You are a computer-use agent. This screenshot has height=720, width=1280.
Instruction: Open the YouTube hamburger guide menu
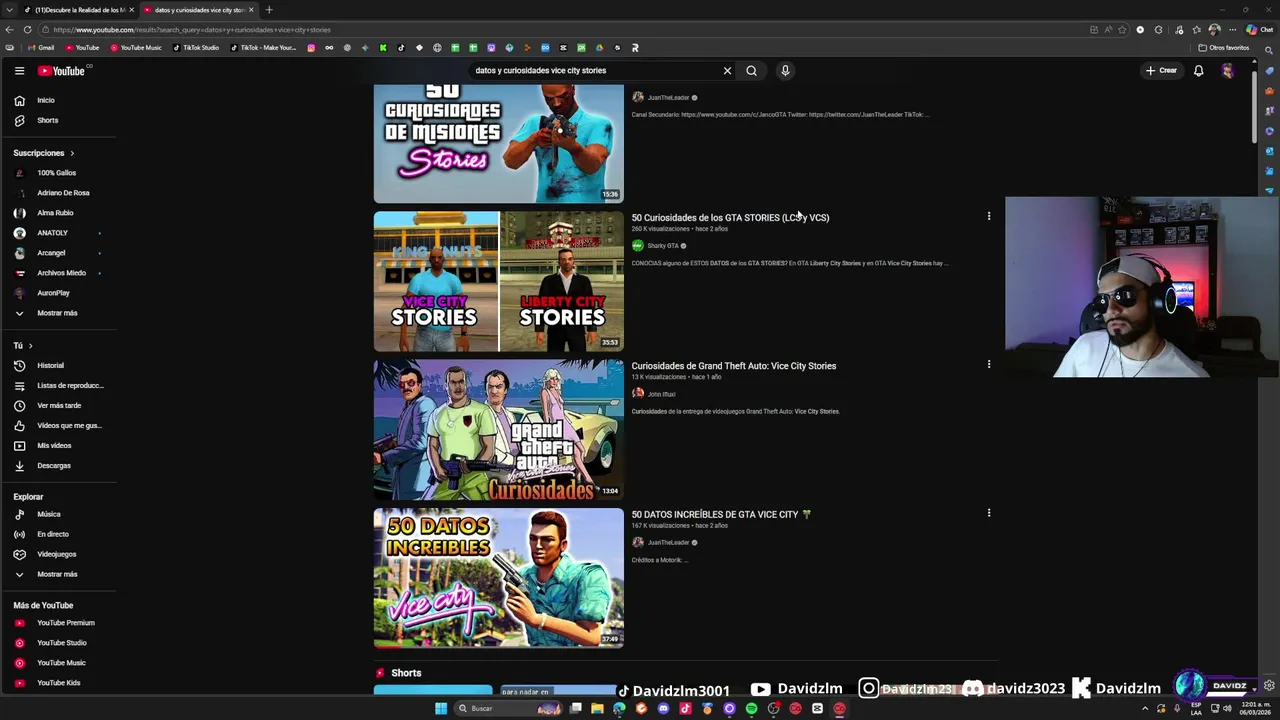(19, 71)
